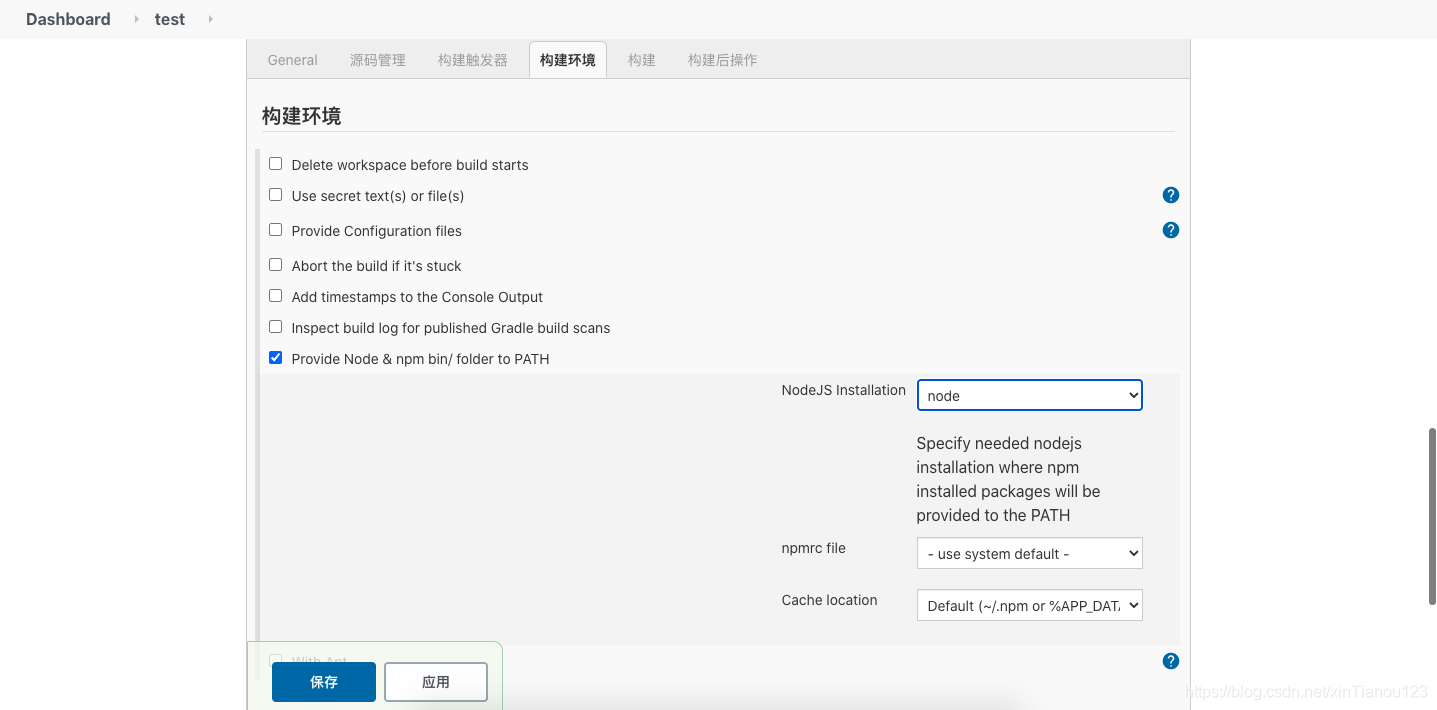Switch to the 构建 tab

pos(642,60)
